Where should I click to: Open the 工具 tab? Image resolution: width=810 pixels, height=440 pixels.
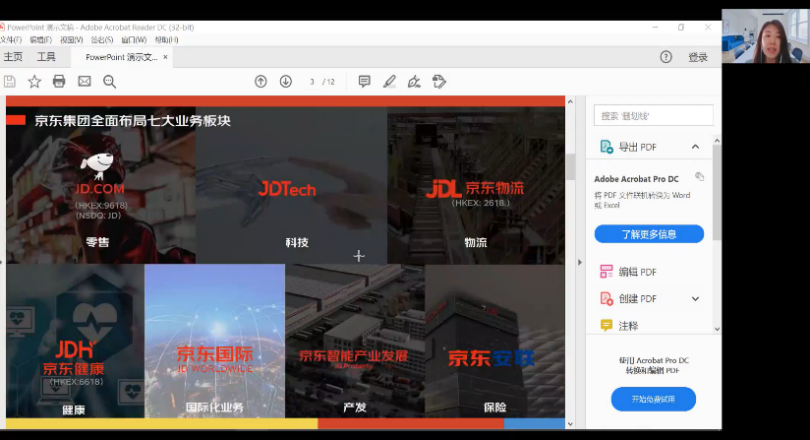[x=46, y=57]
